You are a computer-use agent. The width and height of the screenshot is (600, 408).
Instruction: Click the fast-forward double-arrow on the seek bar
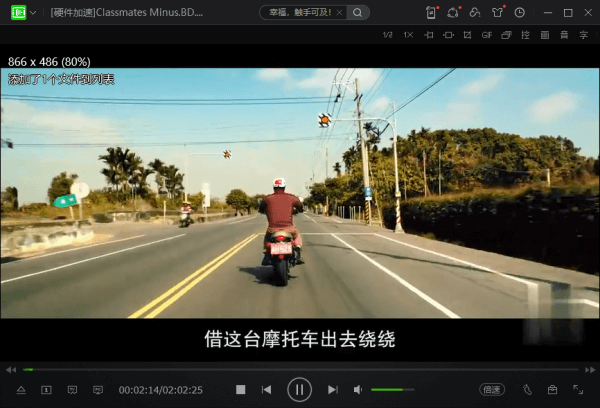coord(590,370)
